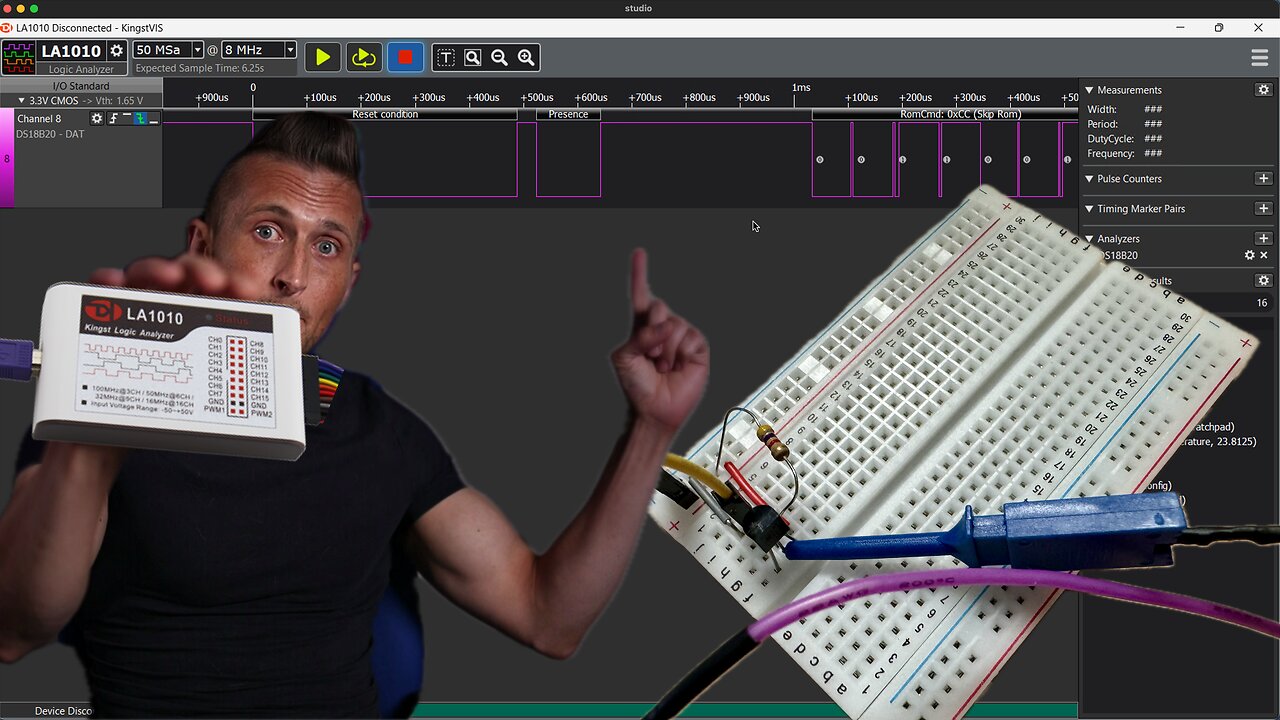This screenshot has height=720, width=1280.
Task: Click the DutyCycle measurement value
Action: coord(1153,139)
